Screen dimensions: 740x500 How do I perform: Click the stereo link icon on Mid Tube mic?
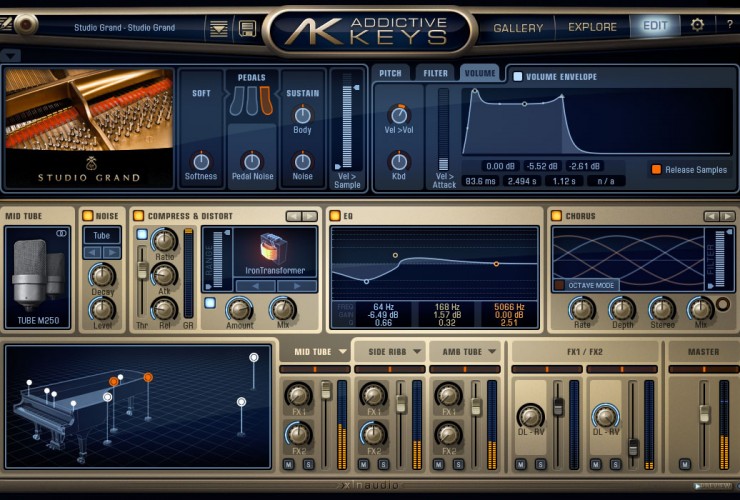coord(61,233)
